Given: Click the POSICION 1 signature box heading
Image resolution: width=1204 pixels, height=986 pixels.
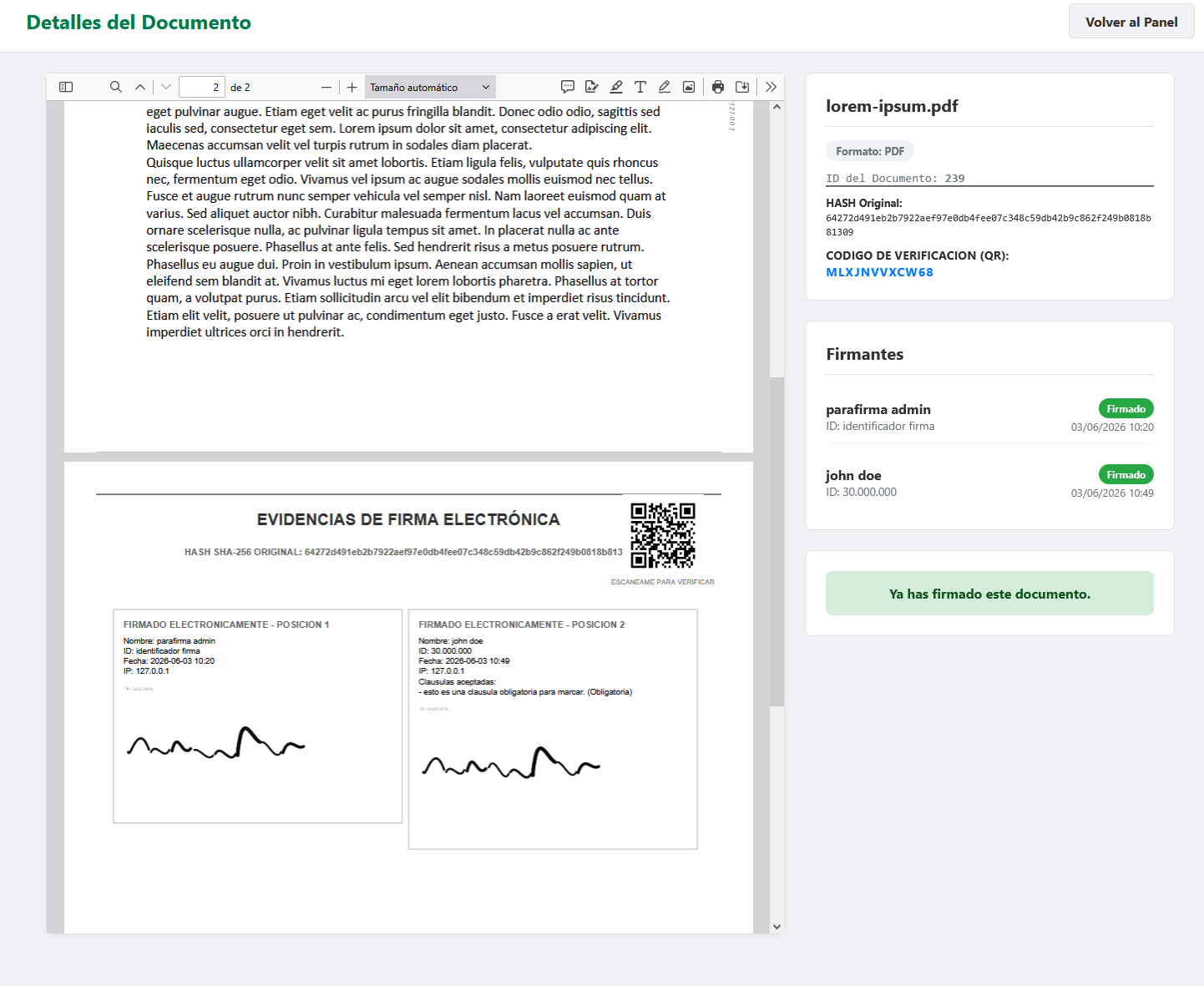Looking at the screenshot, I should pos(226,624).
